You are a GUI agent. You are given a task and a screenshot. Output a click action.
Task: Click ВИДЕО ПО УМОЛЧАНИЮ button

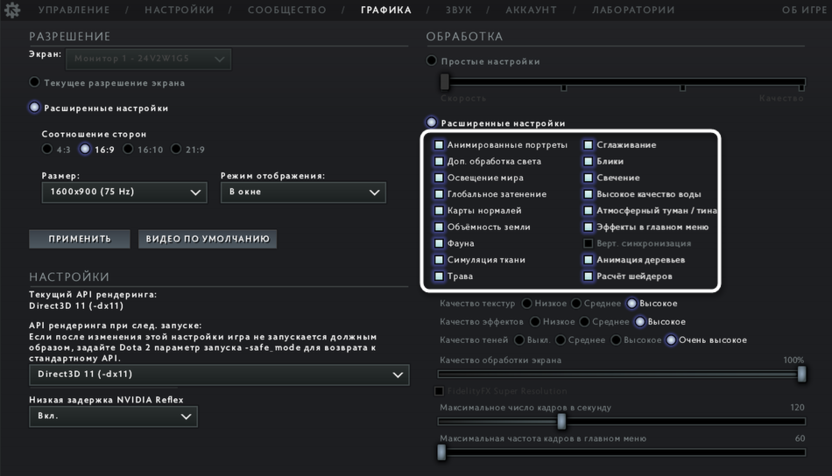[x=208, y=239]
